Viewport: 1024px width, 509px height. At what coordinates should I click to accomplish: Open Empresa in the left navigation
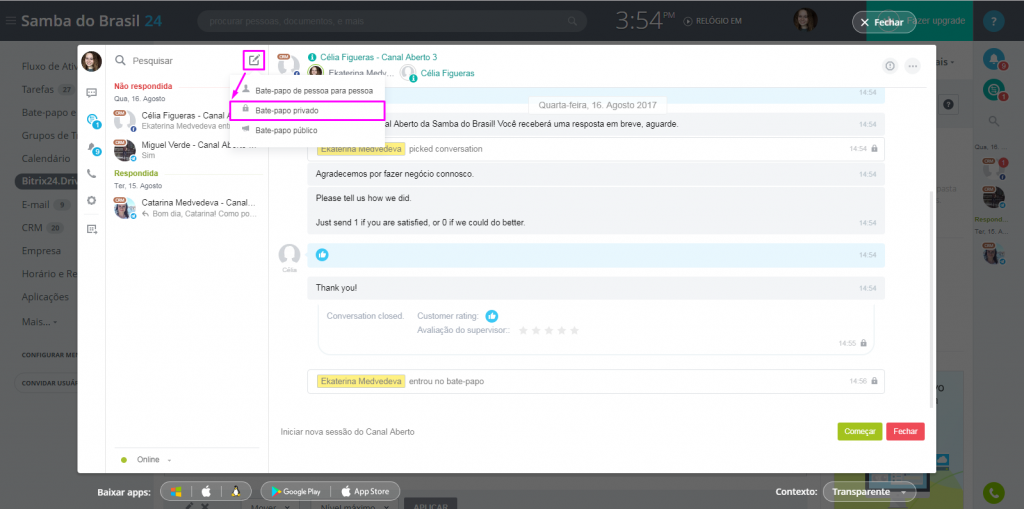(x=41, y=251)
